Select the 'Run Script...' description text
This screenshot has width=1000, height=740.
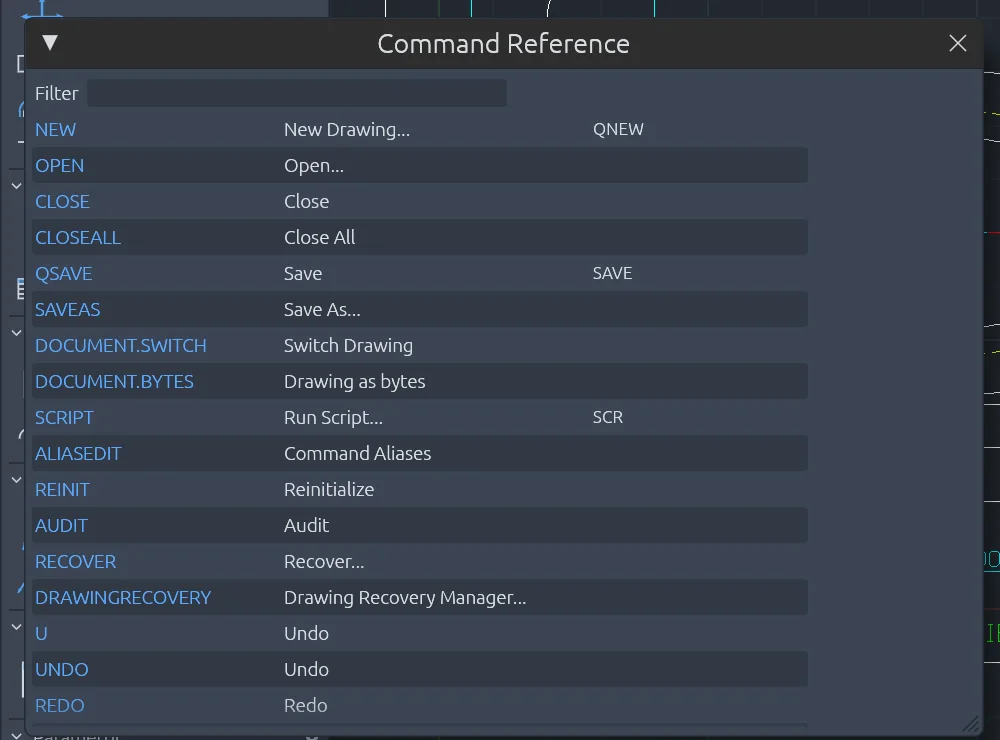click(334, 418)
